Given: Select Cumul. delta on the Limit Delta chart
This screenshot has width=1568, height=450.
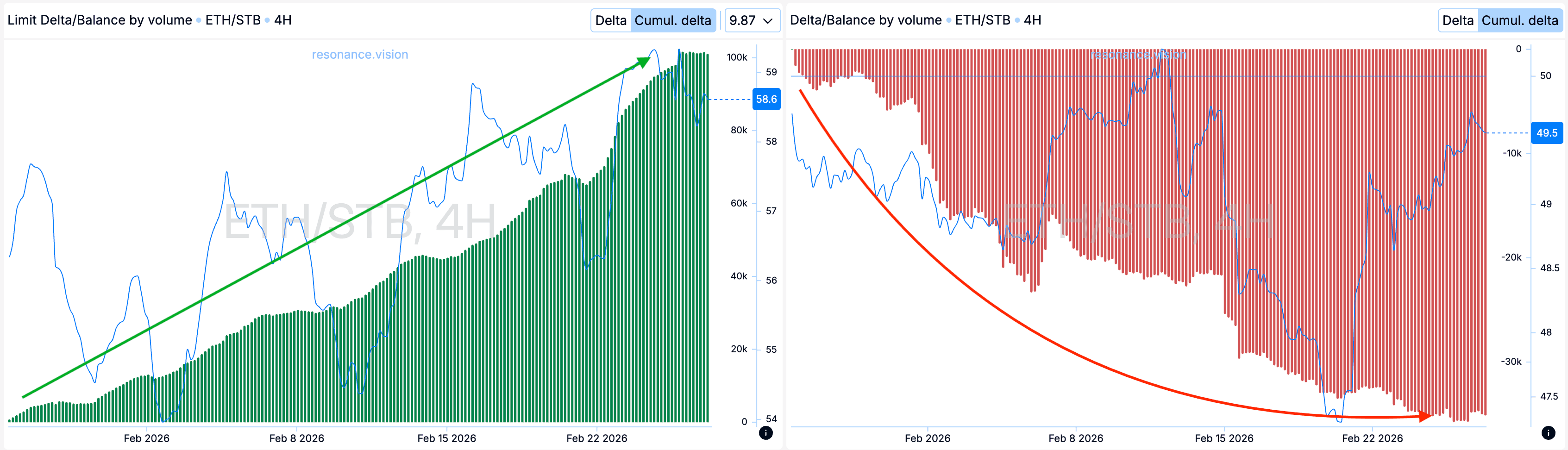Looking at the screenshot, I should [672, 21].
